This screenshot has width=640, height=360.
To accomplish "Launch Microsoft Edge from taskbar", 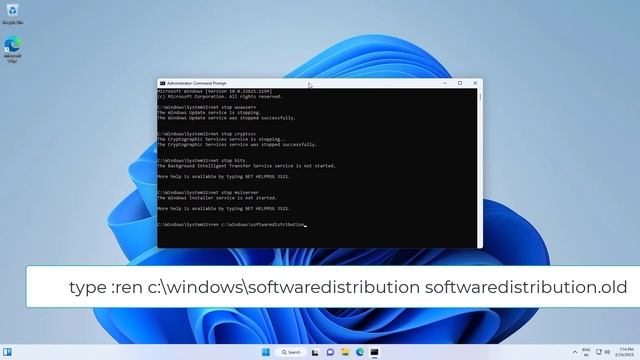I will pyautogui.click(x=360, y=352).
